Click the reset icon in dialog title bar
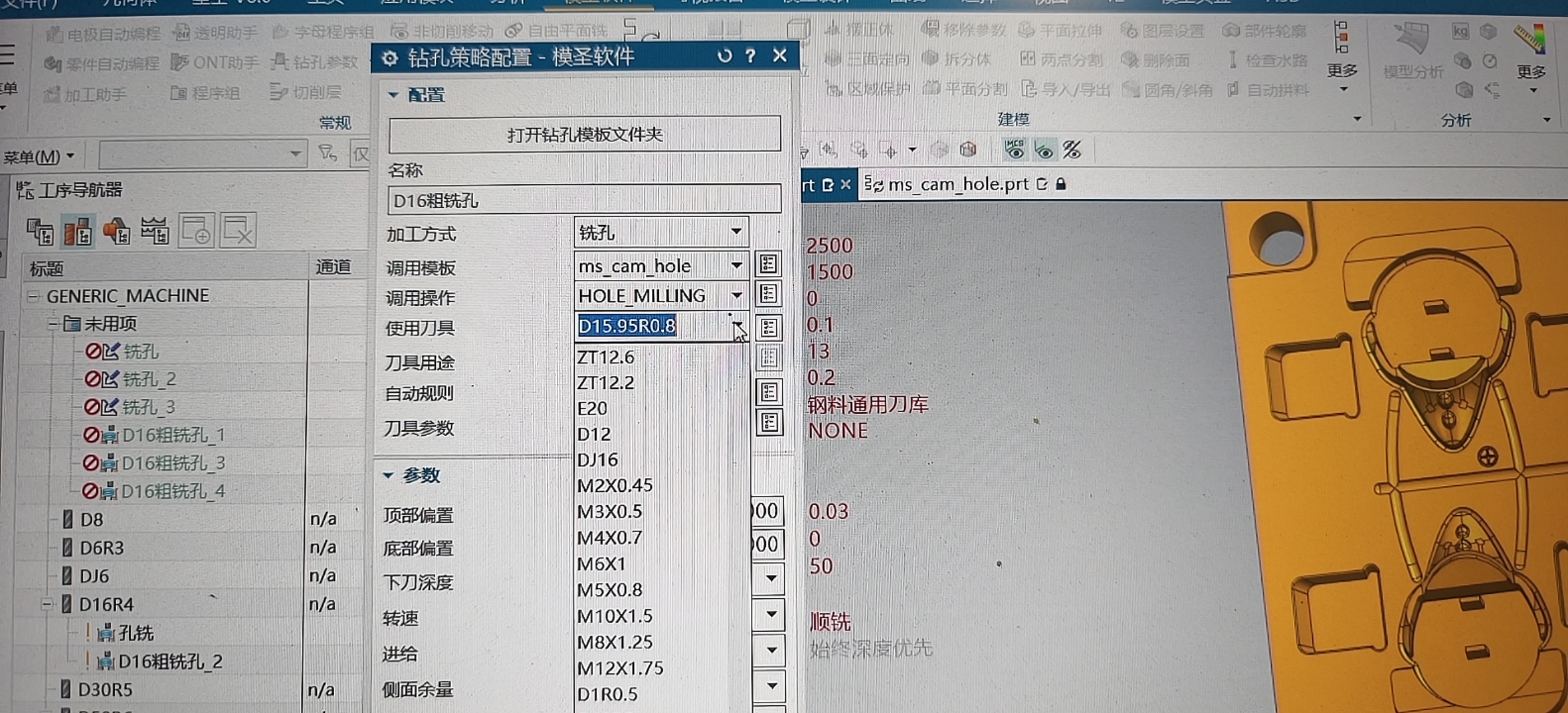The image size is (1568, 713). 725,56
